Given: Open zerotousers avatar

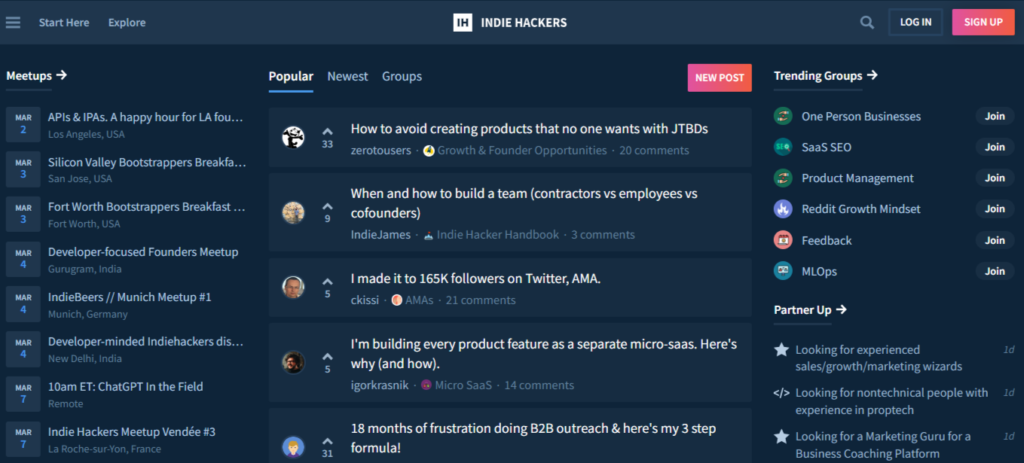Looking at the screenshot, I should 293,137.
